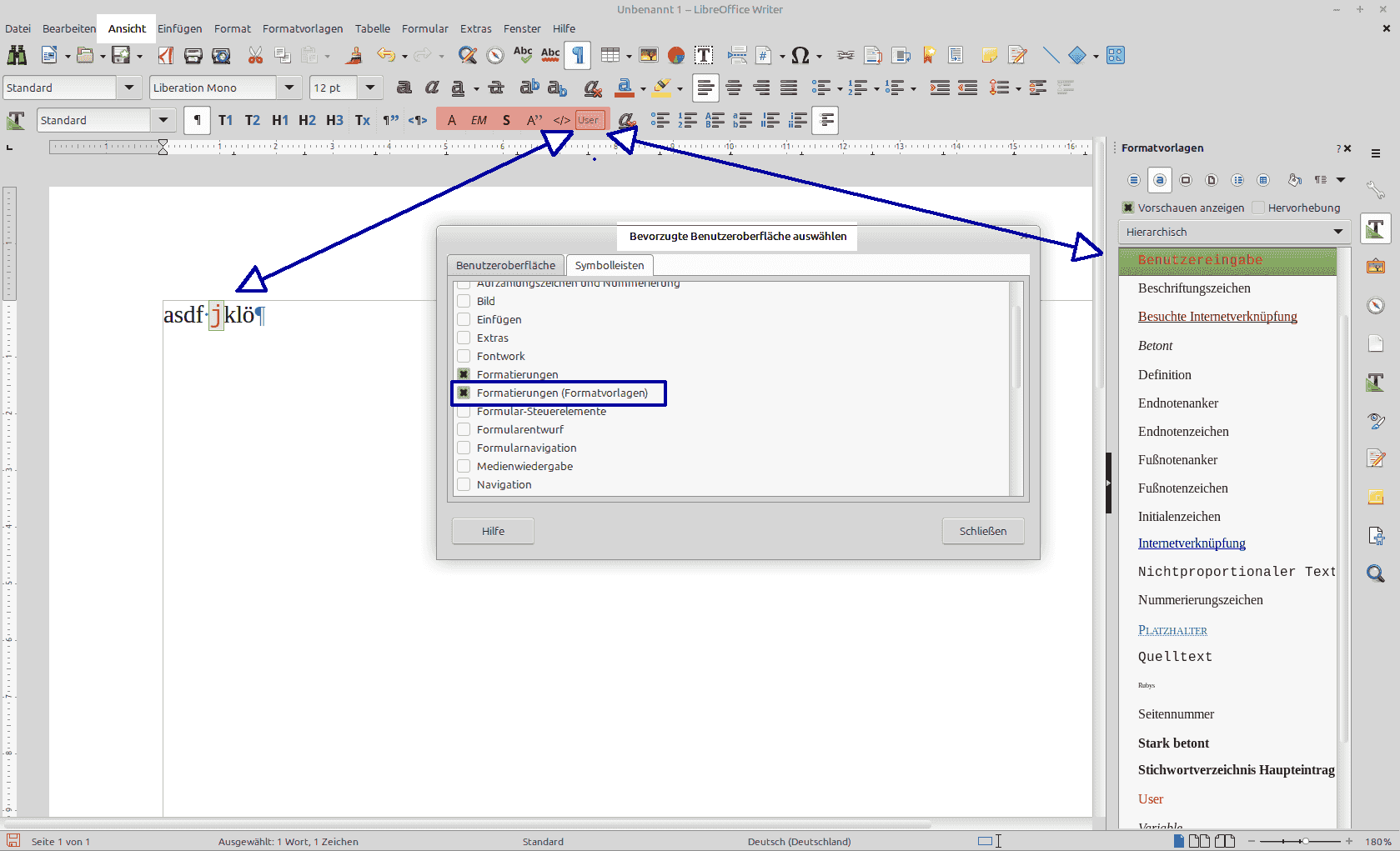Open the Hierarchisch filter dropdown
Viewport: 1400px width, 851px height.
click(1337, 232)
